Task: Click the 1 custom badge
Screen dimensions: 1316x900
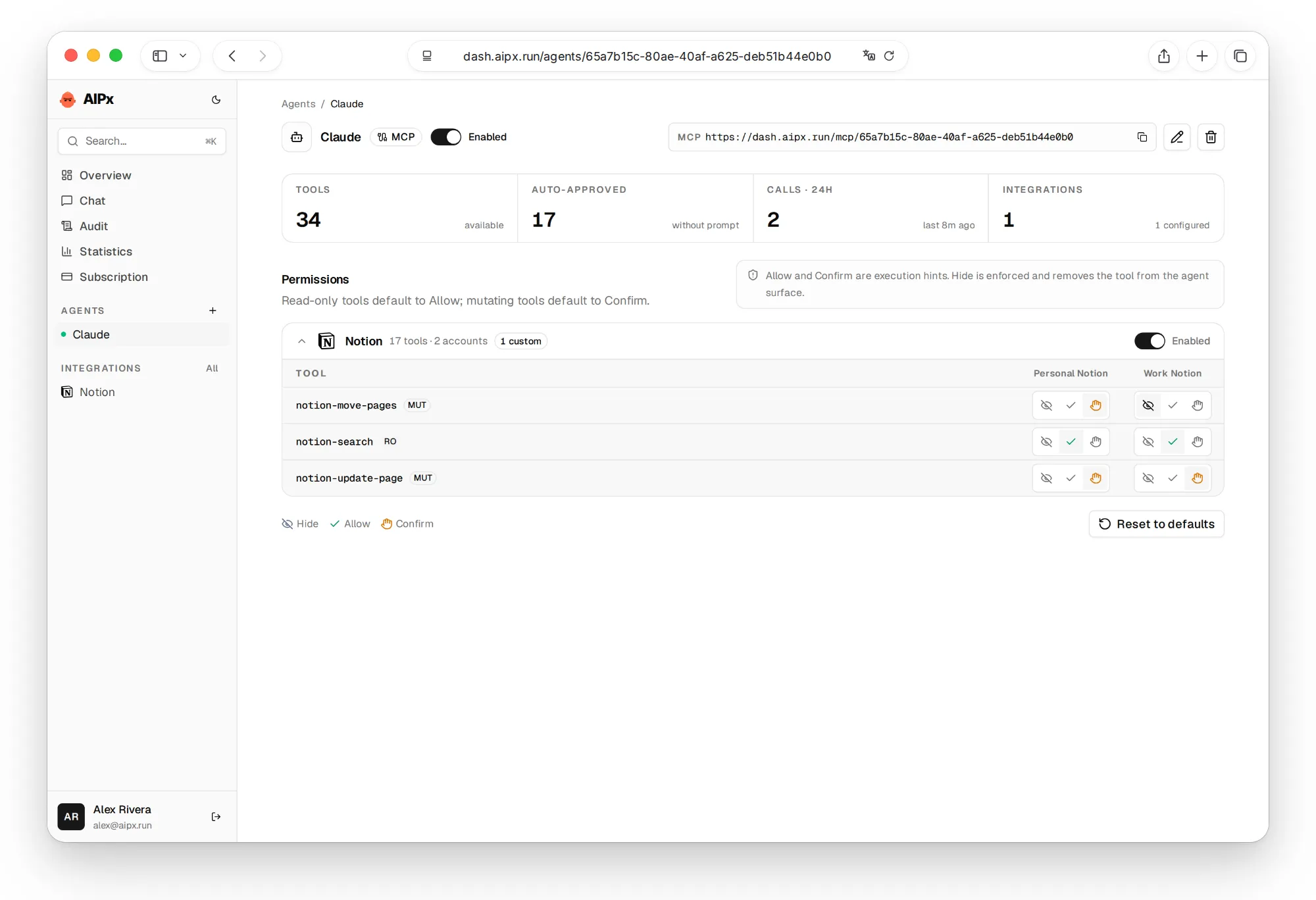Action: (520, 341)
